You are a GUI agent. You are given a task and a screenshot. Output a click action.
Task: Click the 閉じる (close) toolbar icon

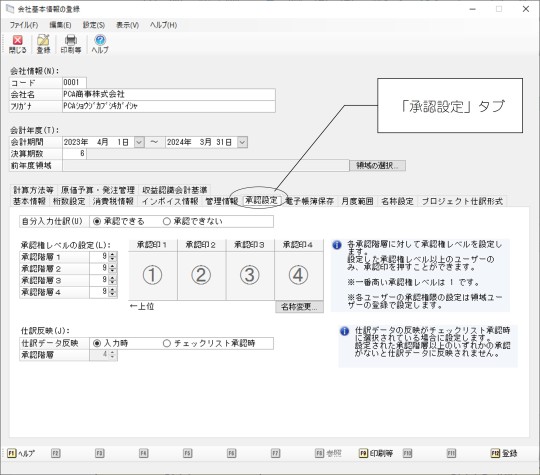pos(17,44)
